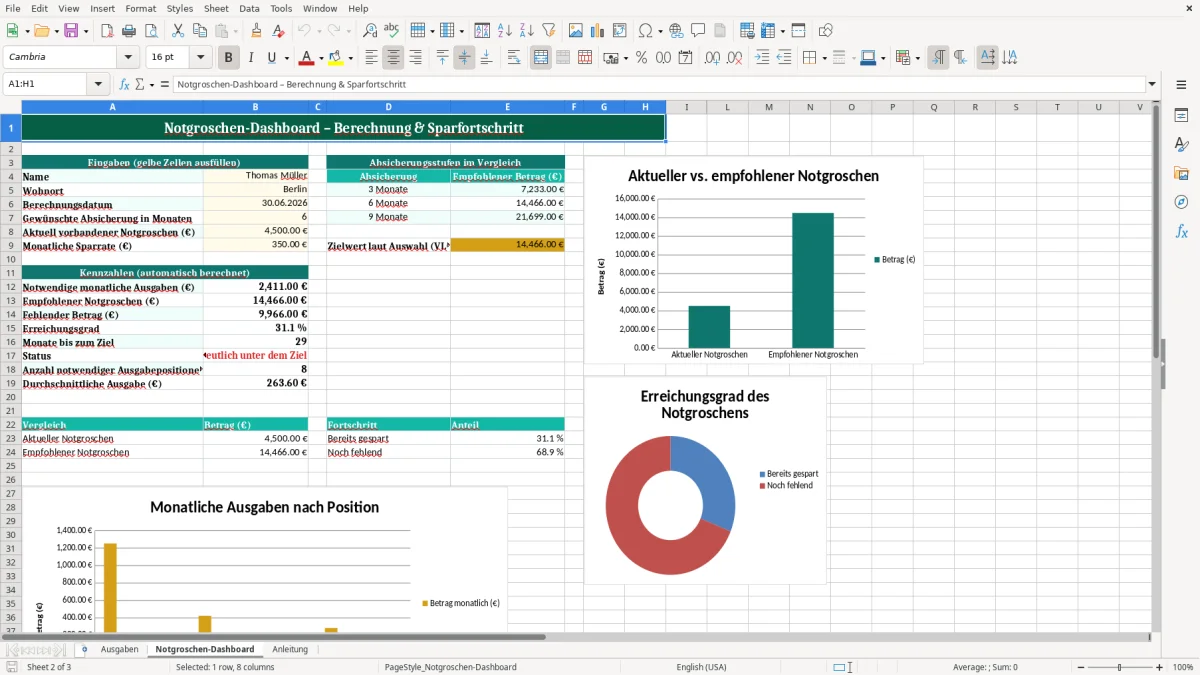The width and height of the screenshot is (1200, 675).
Task: Open the Sort dialog
Action: pyautogui.click(x=482, y=31)
